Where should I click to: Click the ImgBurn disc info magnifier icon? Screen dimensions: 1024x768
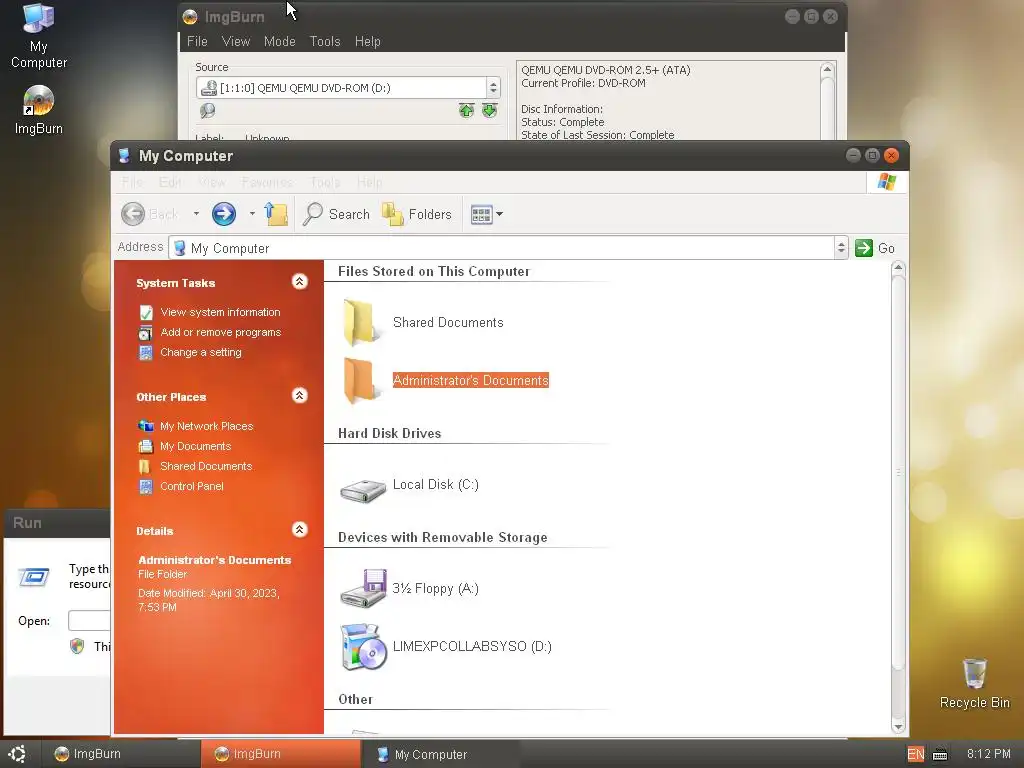(208, 110)
